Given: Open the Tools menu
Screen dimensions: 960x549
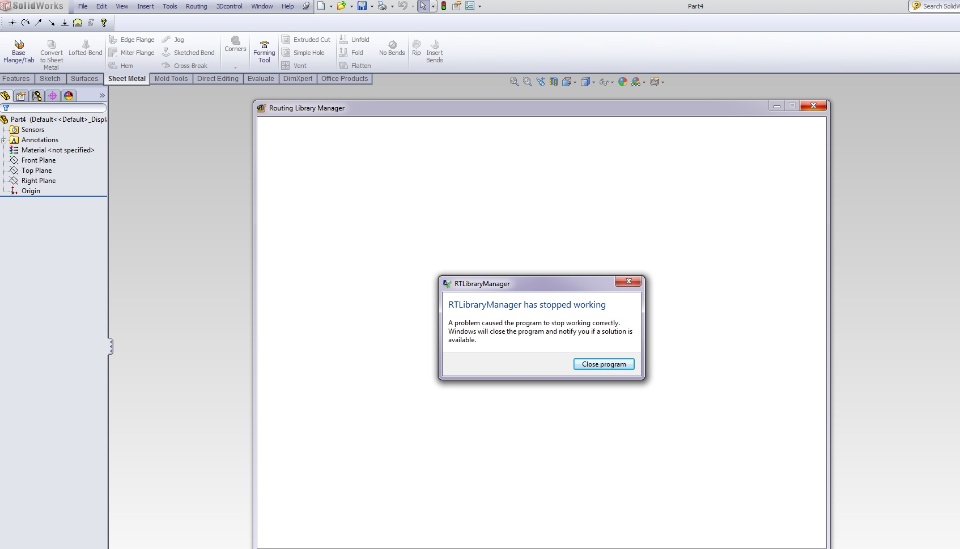Looking at the screenshot, I should [170, 6].
